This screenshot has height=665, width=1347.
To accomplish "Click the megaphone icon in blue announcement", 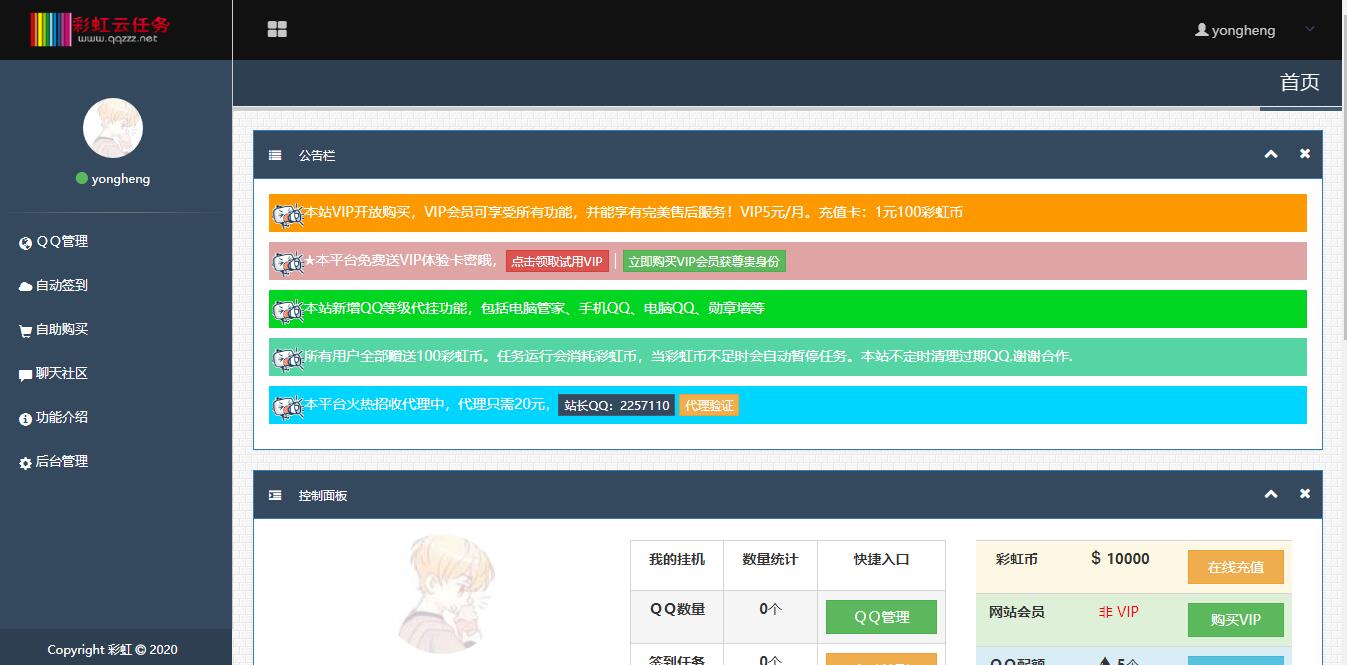I will 288,406.
